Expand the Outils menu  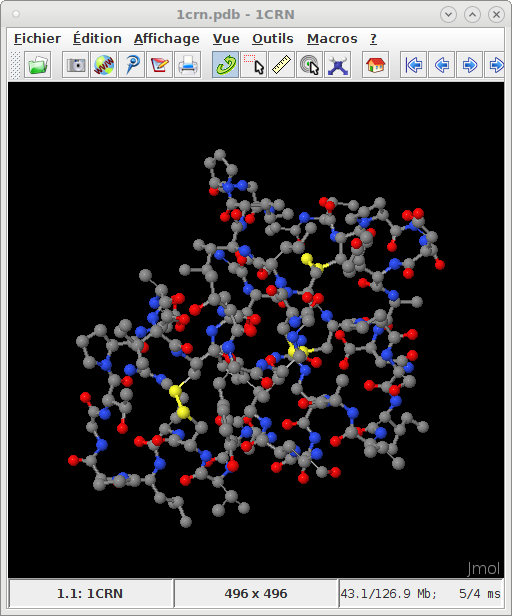(x=273, y=38)
